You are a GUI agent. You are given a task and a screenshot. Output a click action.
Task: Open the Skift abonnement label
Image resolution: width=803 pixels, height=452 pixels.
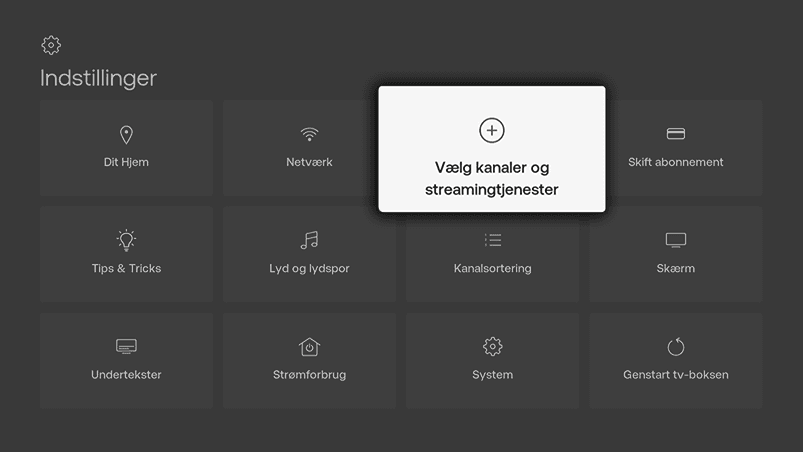(675, 162)
